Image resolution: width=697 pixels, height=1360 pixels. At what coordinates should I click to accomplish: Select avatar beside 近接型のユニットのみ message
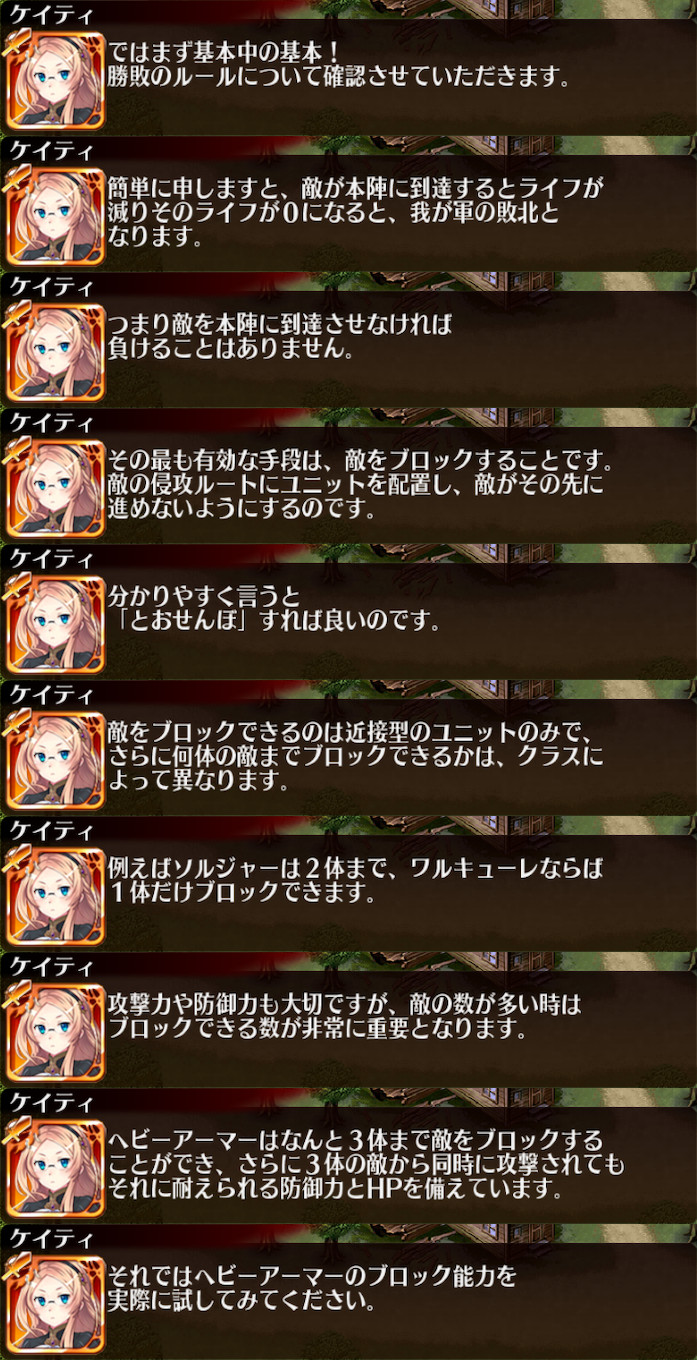[55, 760]
